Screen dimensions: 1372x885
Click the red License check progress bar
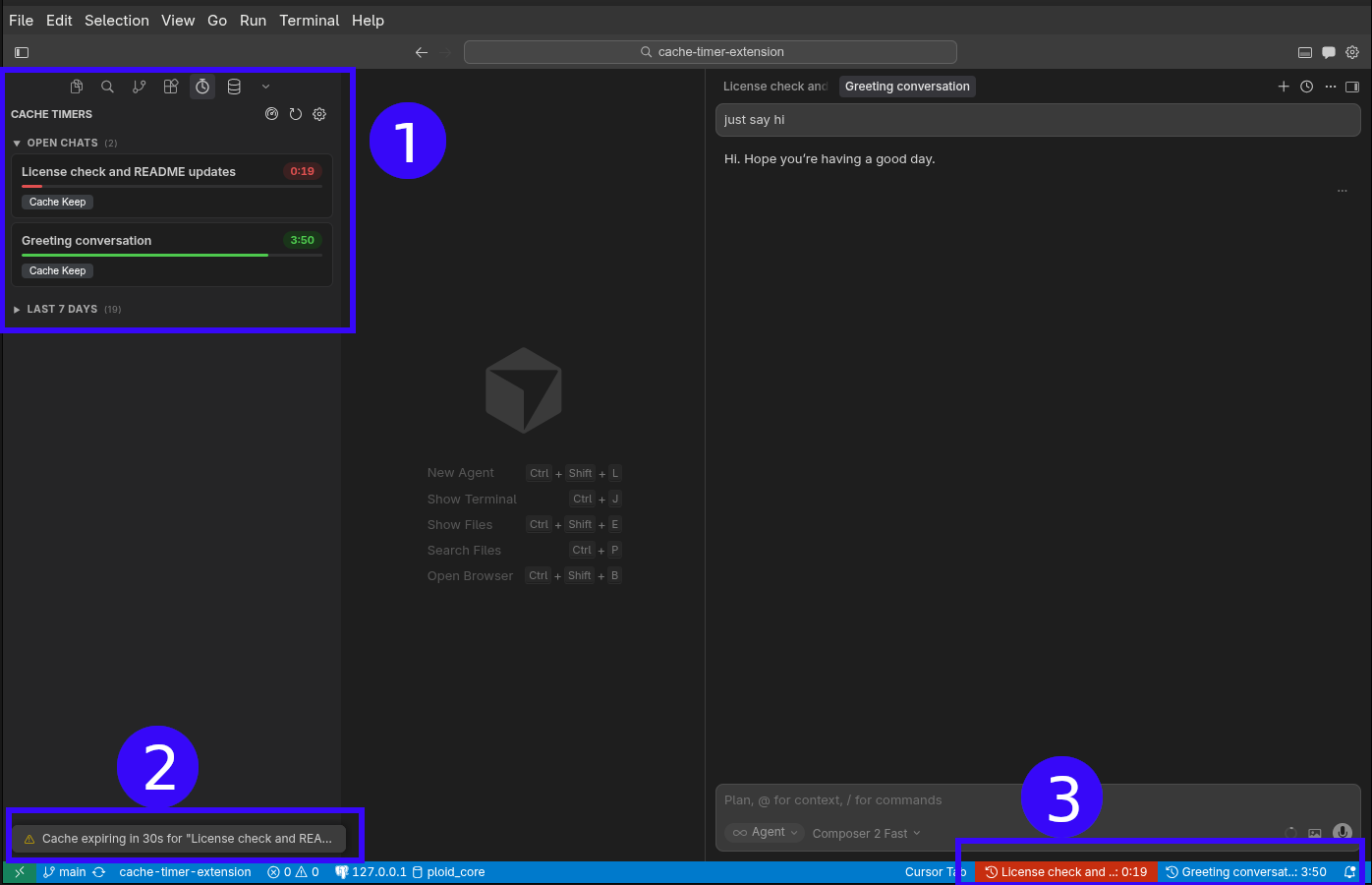172,186
